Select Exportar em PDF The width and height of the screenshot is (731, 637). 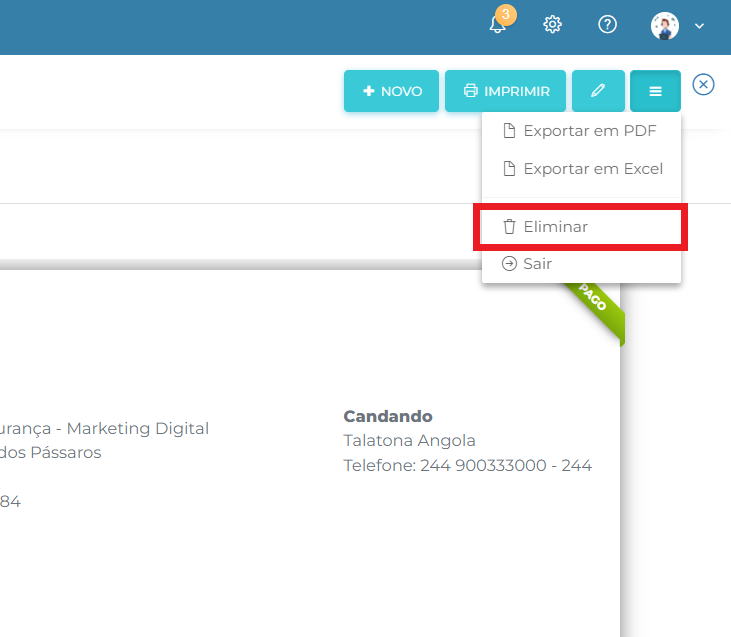[581, 131]
